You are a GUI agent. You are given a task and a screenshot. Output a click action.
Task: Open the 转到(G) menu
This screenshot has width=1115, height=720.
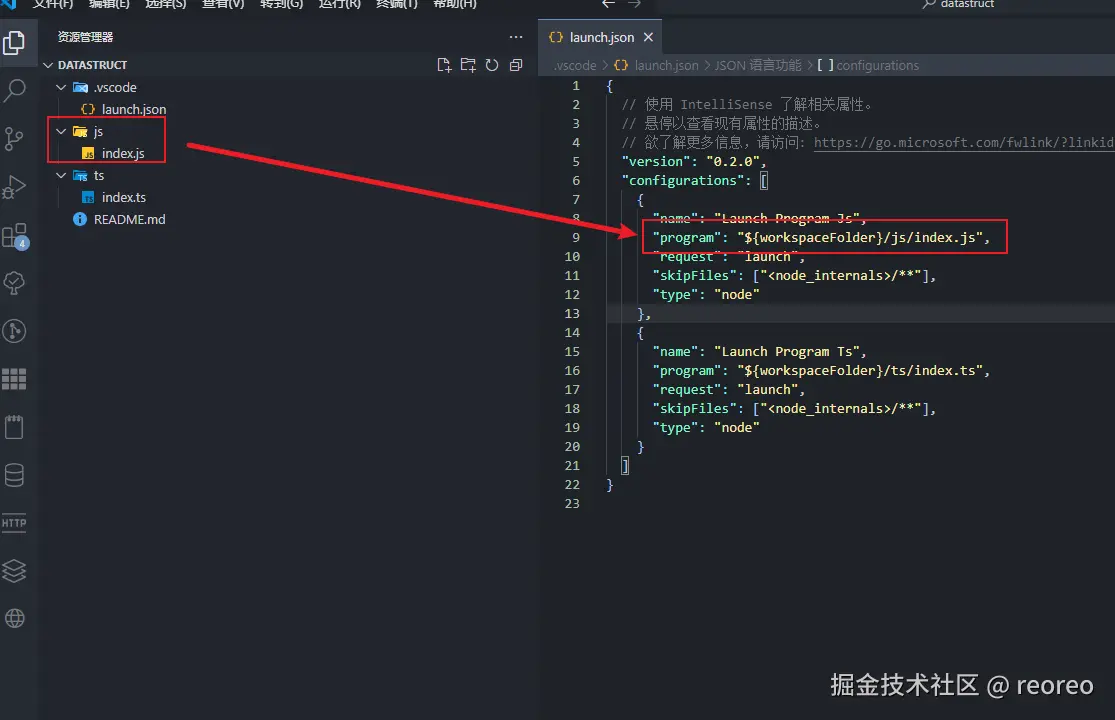coord(282,4)
